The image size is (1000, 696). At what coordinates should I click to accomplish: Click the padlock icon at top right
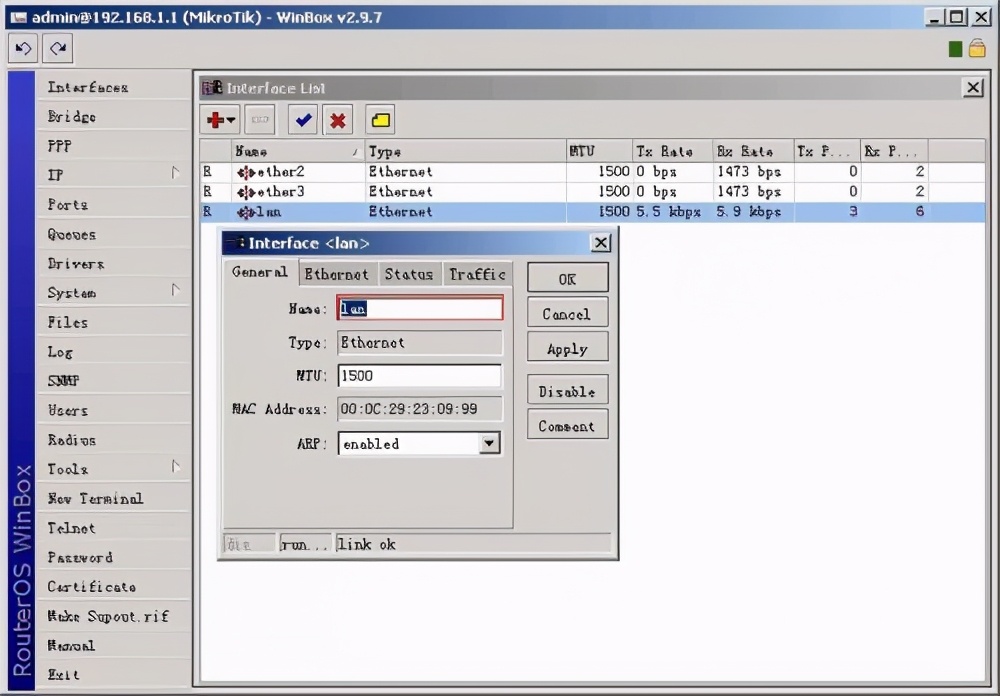click(976, 48)
